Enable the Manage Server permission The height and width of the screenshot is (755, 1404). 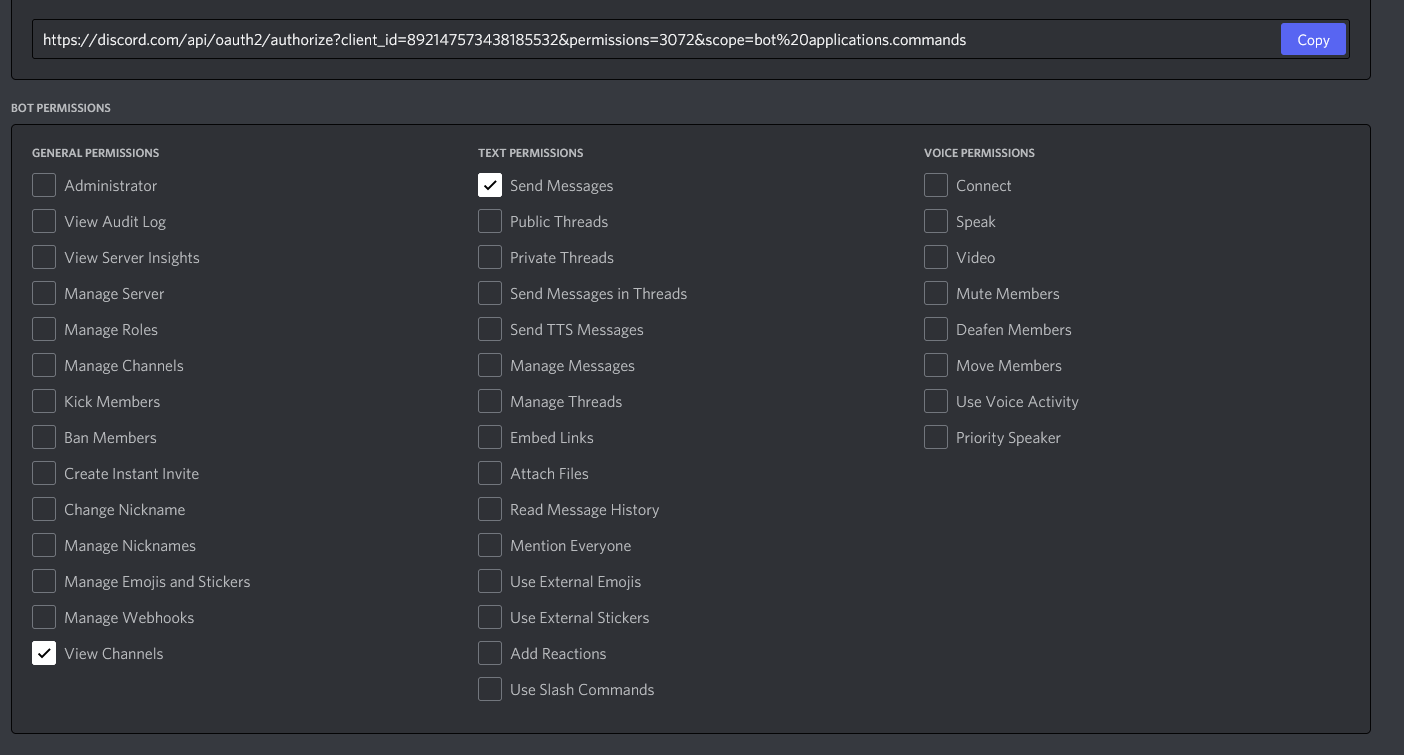click(x=44, y=293)
